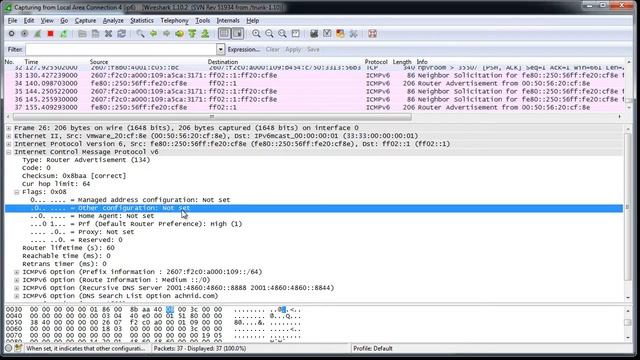This screenshot has height=360, width=640.
Task: Open a capture file icon
Action: pyautogui.click(x=82, y=34)
